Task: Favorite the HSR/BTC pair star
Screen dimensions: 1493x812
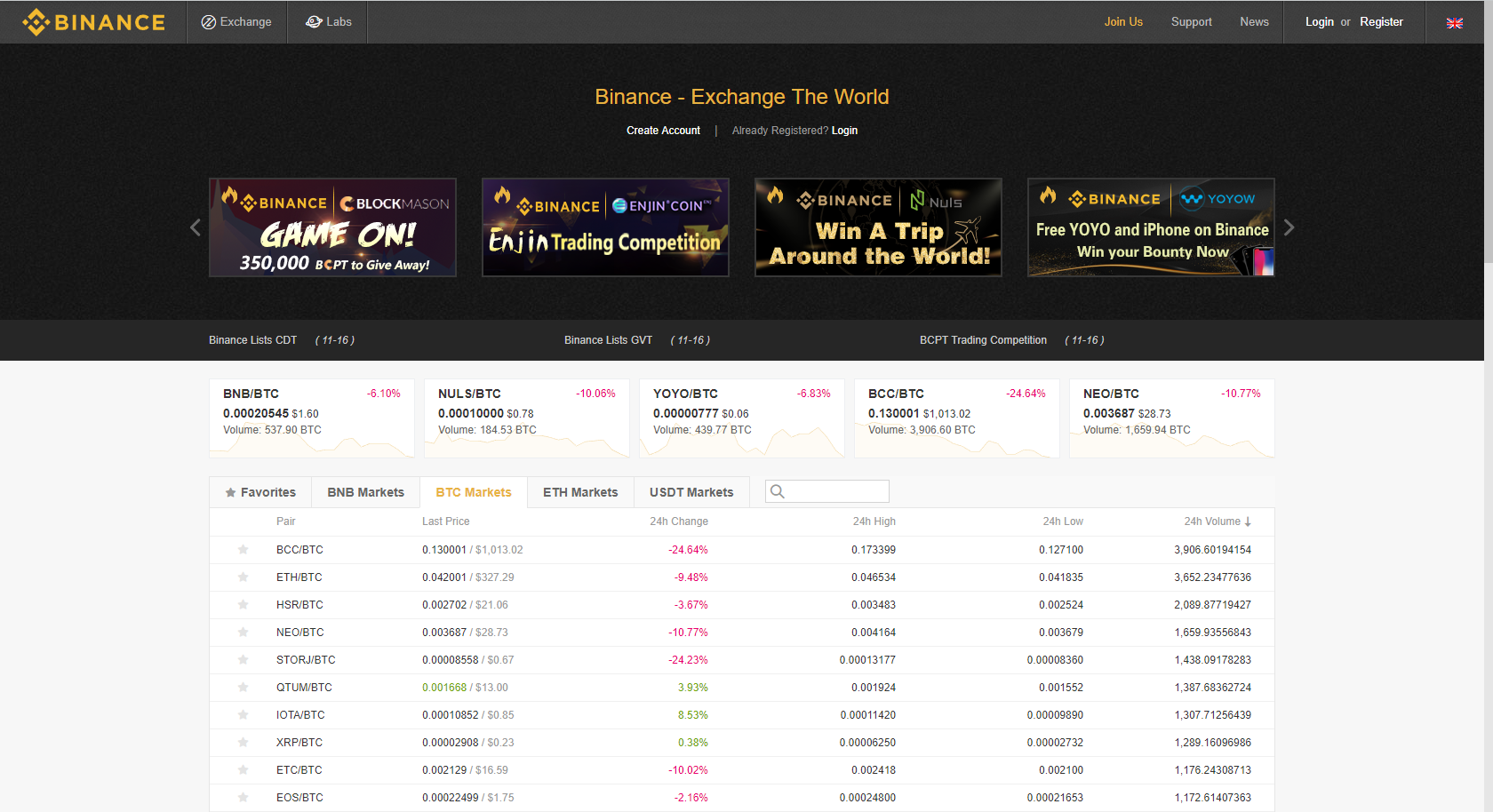Action: click(243, 605)
